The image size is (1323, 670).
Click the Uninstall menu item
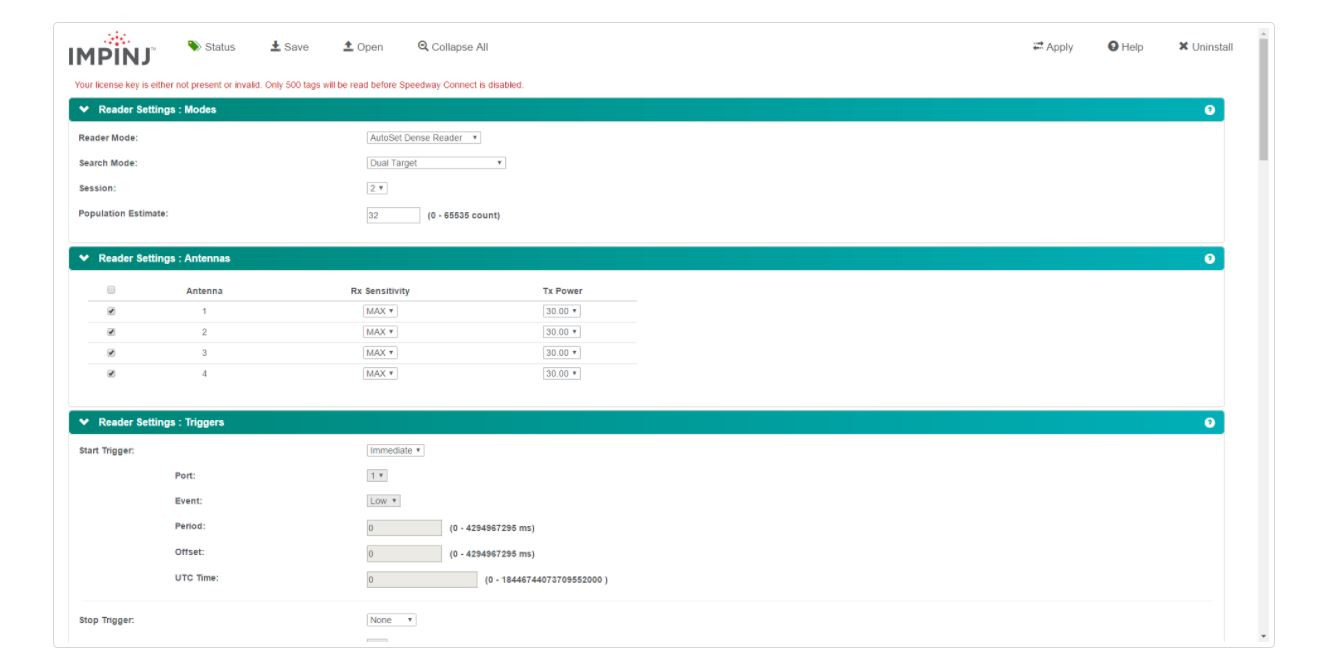1206,44
